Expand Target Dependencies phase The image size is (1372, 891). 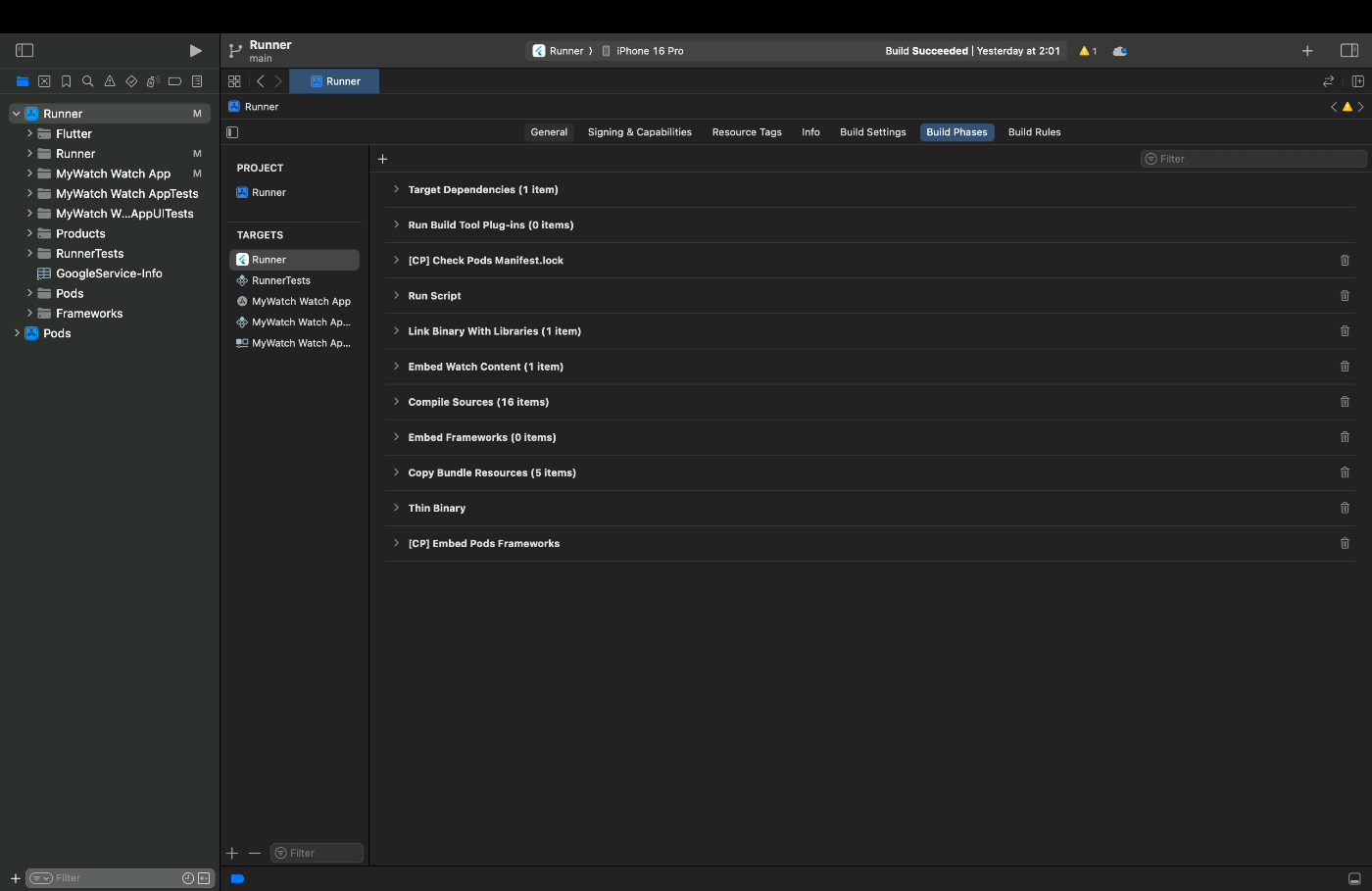point(396,189)
